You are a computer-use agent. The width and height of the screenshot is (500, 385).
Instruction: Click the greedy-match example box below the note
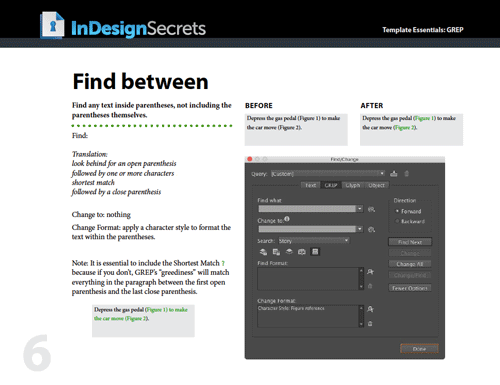[143, 321]
